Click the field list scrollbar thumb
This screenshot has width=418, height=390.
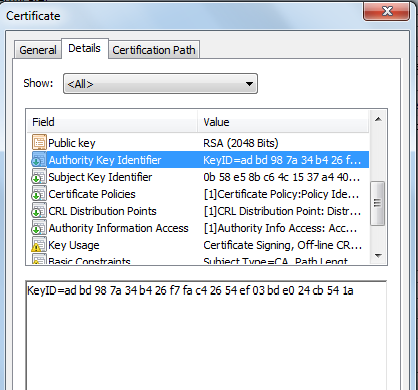pos(377,203)
